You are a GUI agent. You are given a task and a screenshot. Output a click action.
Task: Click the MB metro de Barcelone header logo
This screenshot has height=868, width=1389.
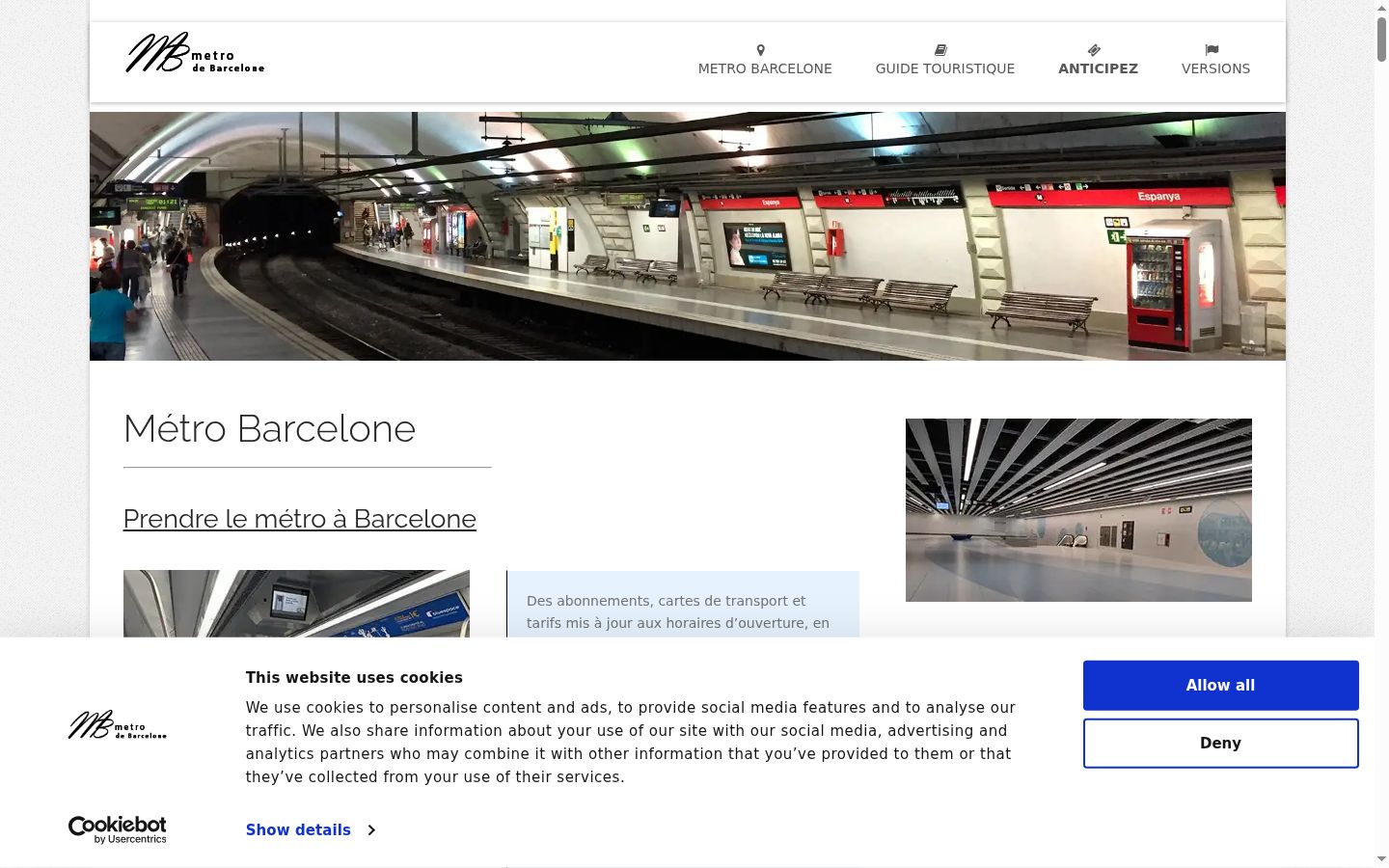click(195, 54)
